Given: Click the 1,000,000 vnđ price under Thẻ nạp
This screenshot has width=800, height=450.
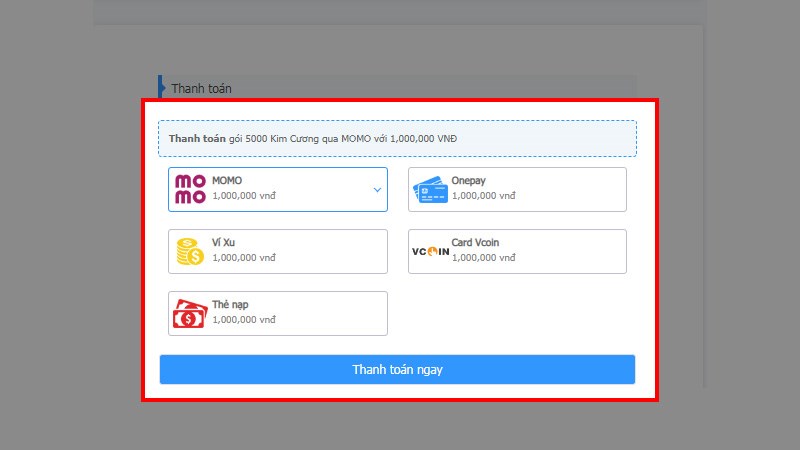Looking at the screenshot, I should click(244, 319).
